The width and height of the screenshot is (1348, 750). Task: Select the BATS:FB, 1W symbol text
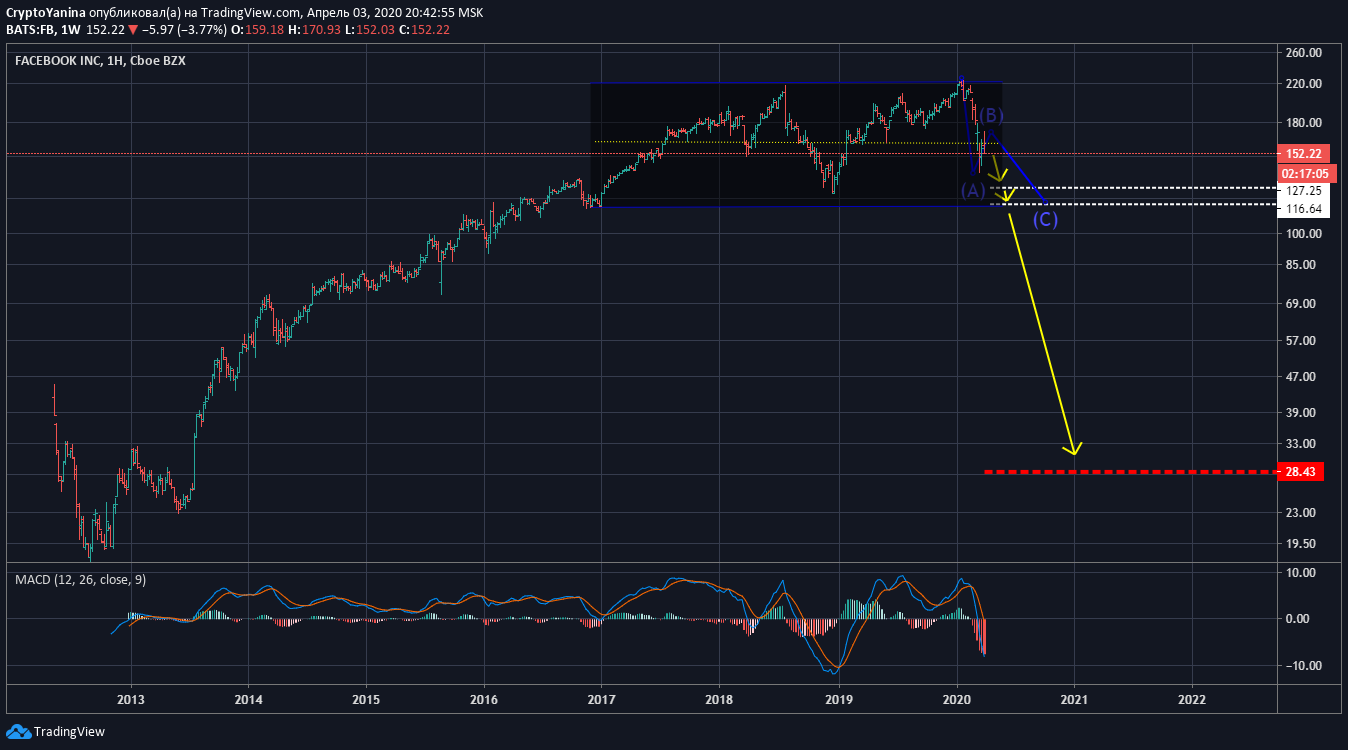coord(43,30)
